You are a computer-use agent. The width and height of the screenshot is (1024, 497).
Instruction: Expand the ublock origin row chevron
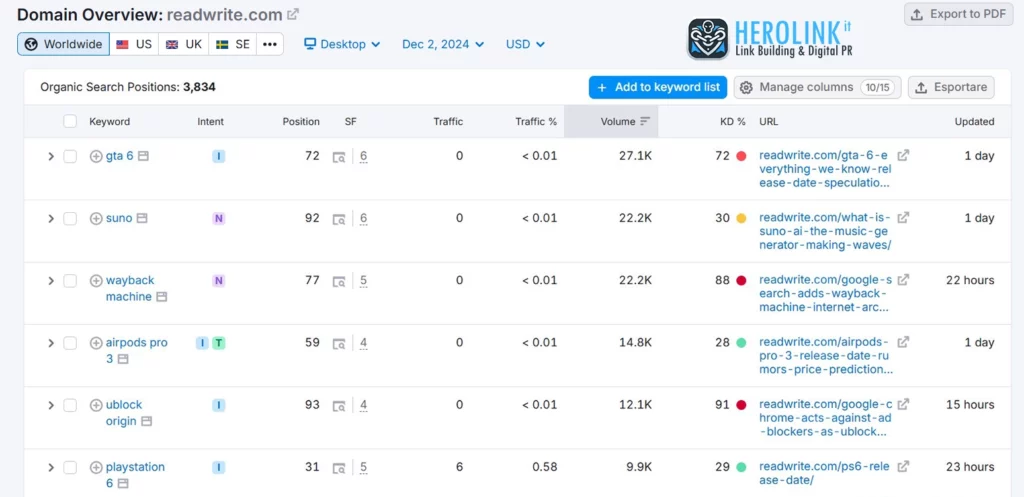(x=50, y=405)
